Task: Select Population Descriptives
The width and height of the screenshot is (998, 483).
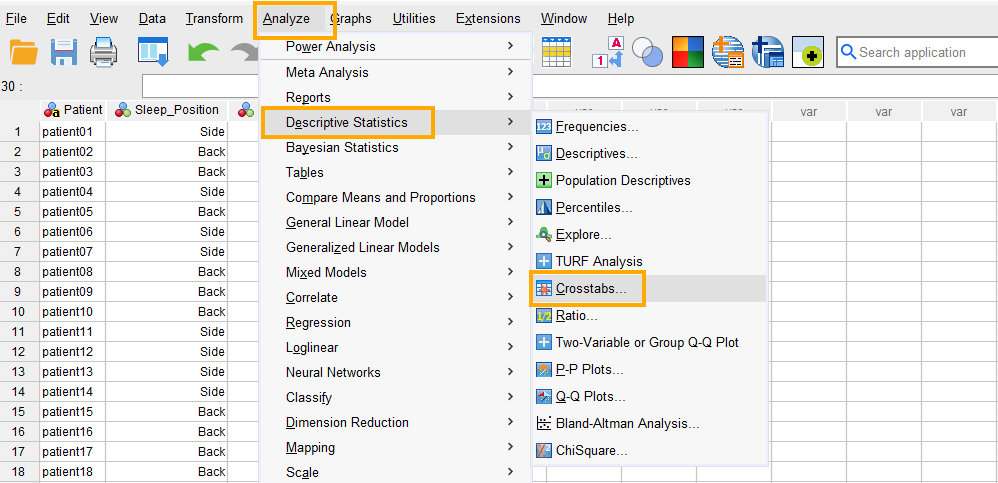Action: point(649,181)
